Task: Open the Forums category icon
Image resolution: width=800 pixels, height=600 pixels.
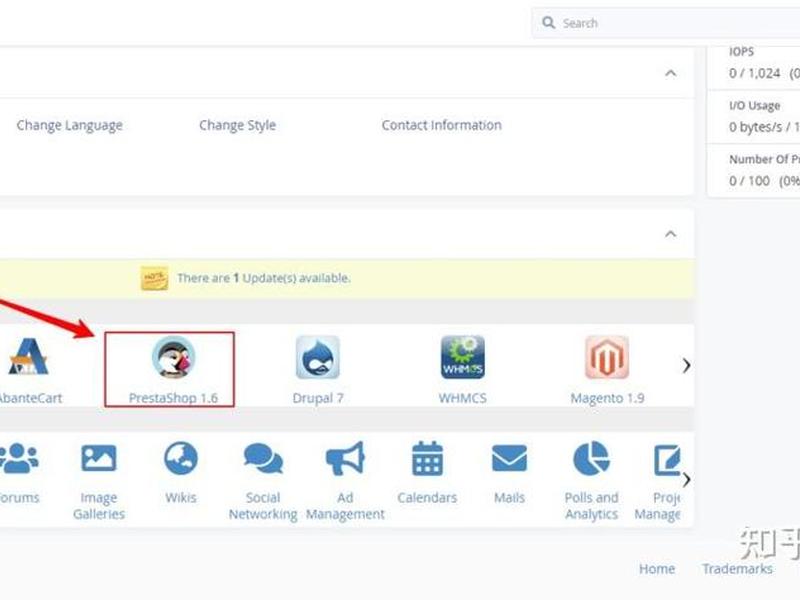Action: (18, 458)
